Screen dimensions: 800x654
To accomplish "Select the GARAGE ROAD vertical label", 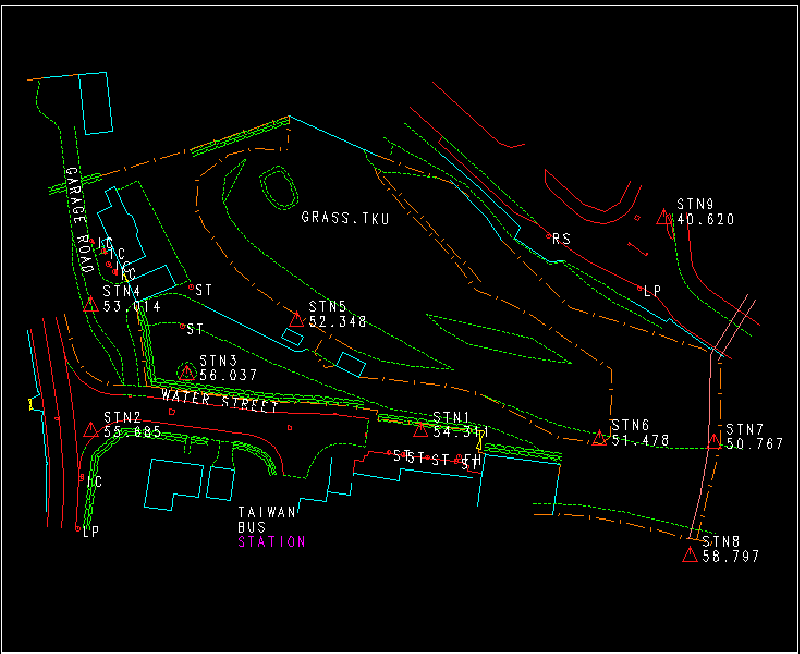I will (79, 220).
